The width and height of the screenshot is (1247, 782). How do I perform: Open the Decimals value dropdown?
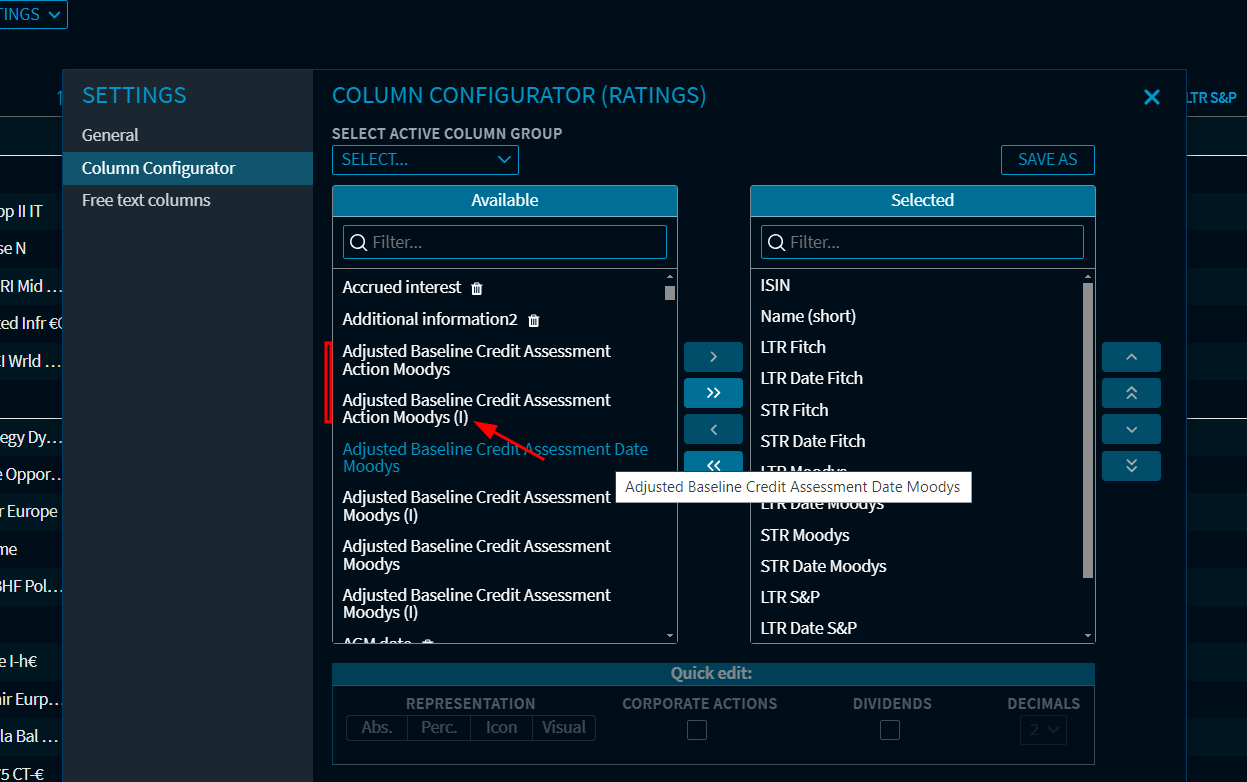point(1043,730)
